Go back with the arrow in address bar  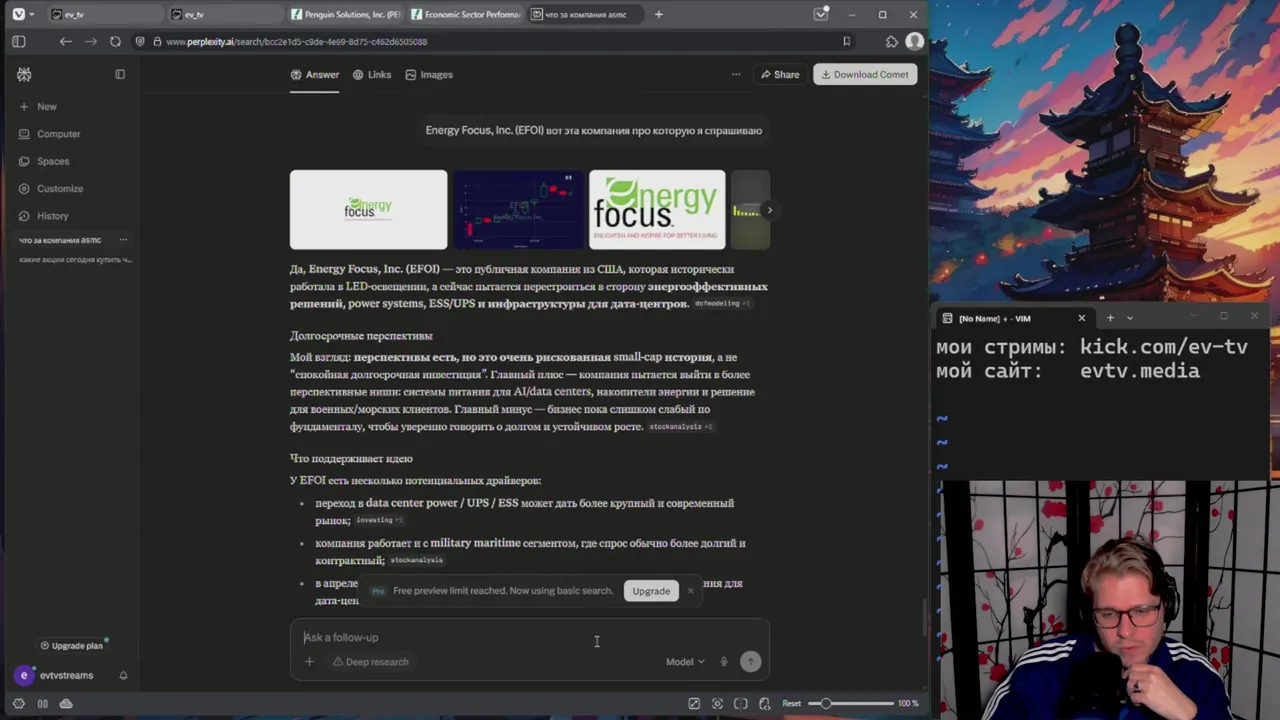coord(65,41)
